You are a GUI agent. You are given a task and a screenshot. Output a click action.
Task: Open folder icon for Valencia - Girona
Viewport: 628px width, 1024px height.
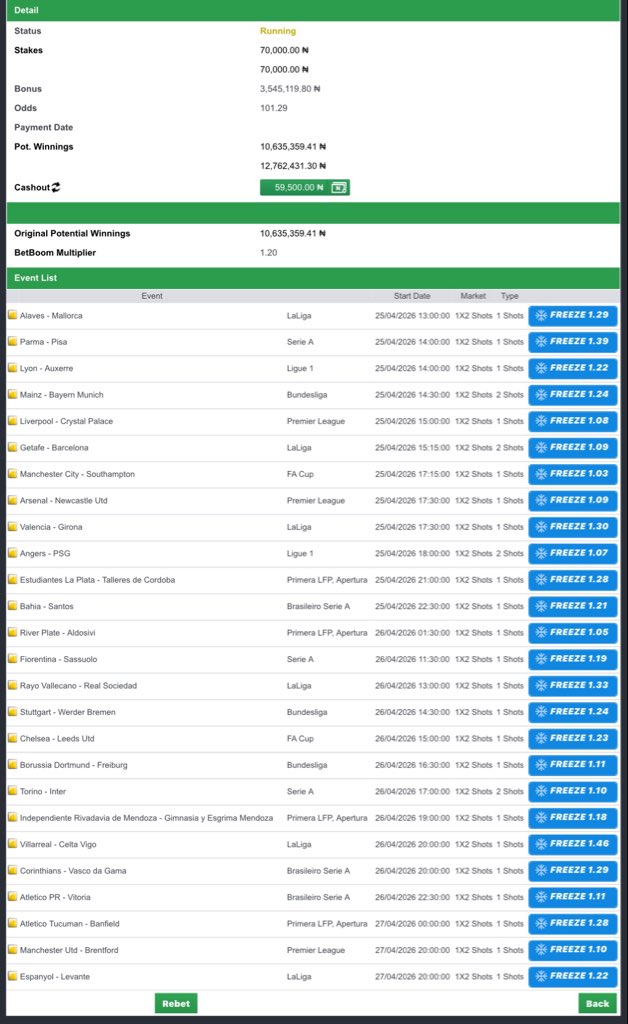click(x=12, y=526)
